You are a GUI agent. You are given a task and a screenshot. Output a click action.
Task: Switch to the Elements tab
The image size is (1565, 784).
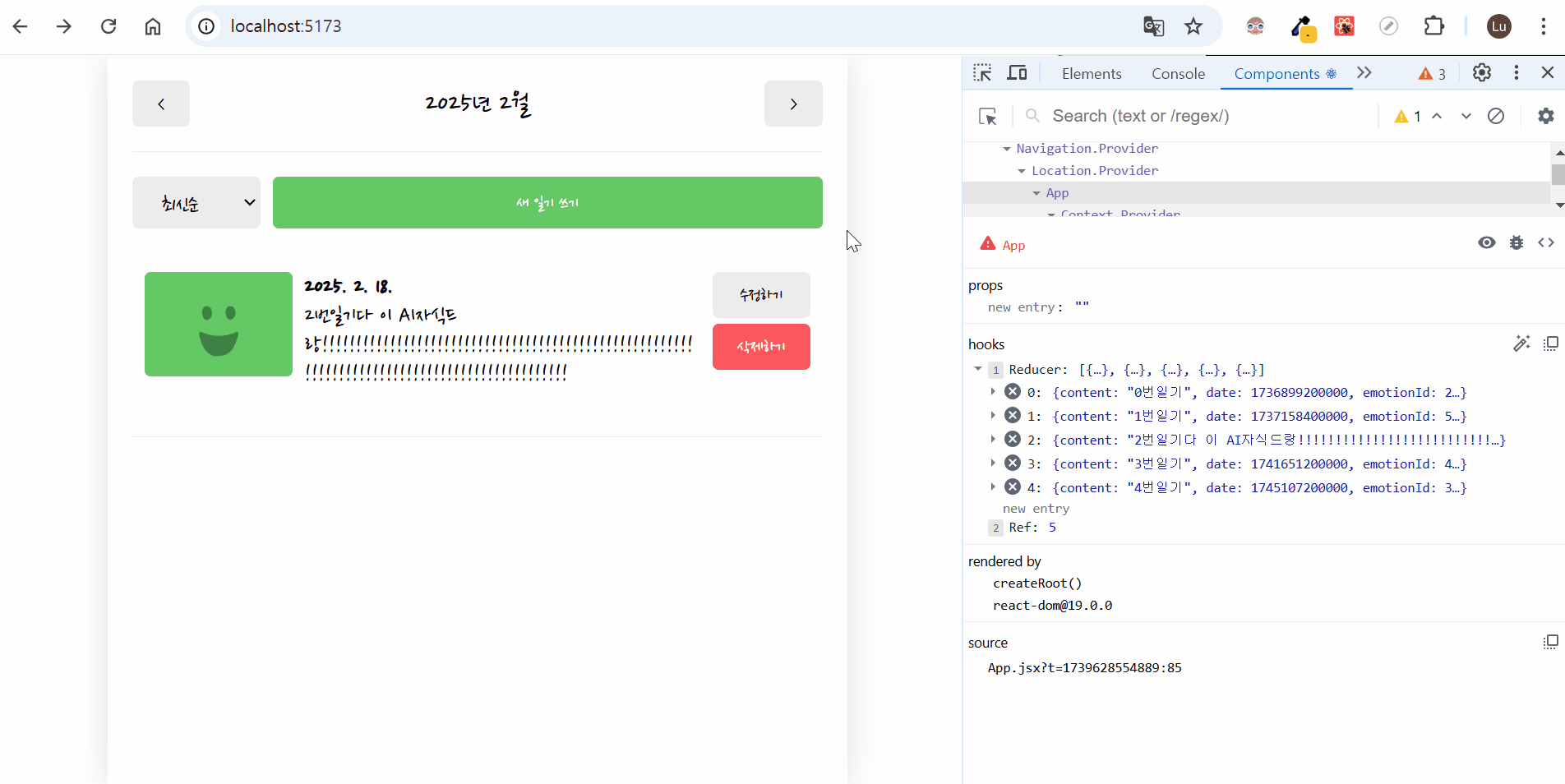[x=1092, y=74]
